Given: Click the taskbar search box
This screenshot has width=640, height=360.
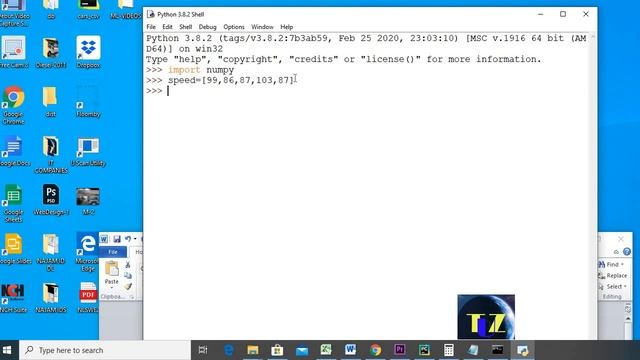Looking at the screenshot, I should 104,350.
